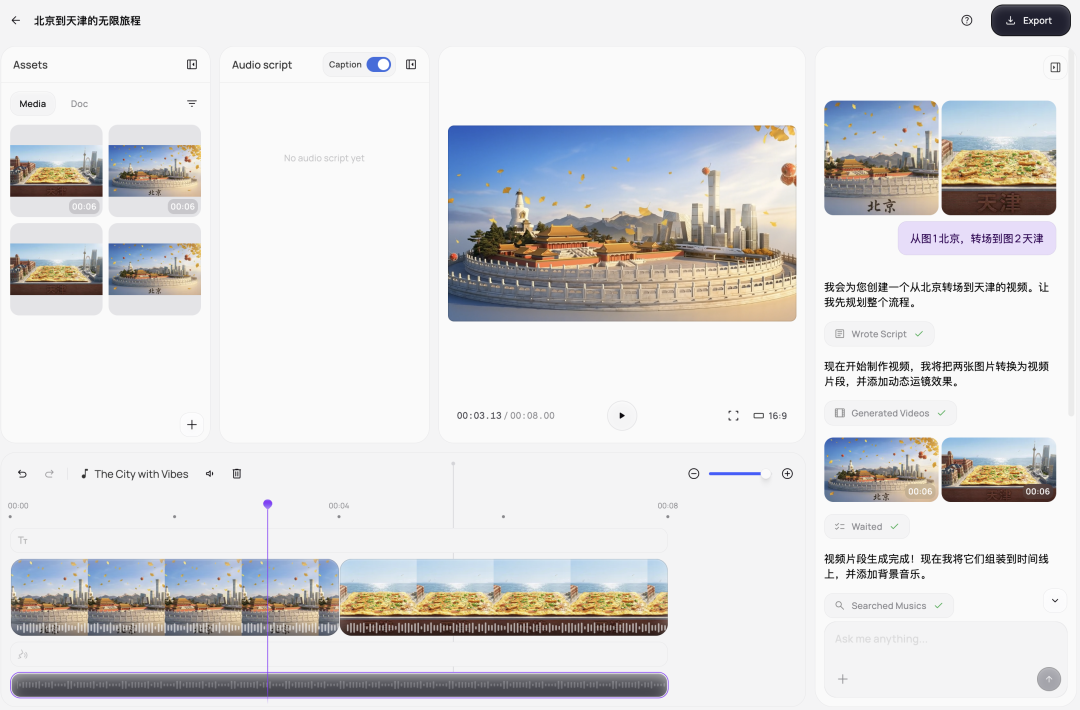Image resolution: width=1080 pixels, height=710 pixels.
Task: Expand the Generated Videos step
Action: tap(891, 413)
